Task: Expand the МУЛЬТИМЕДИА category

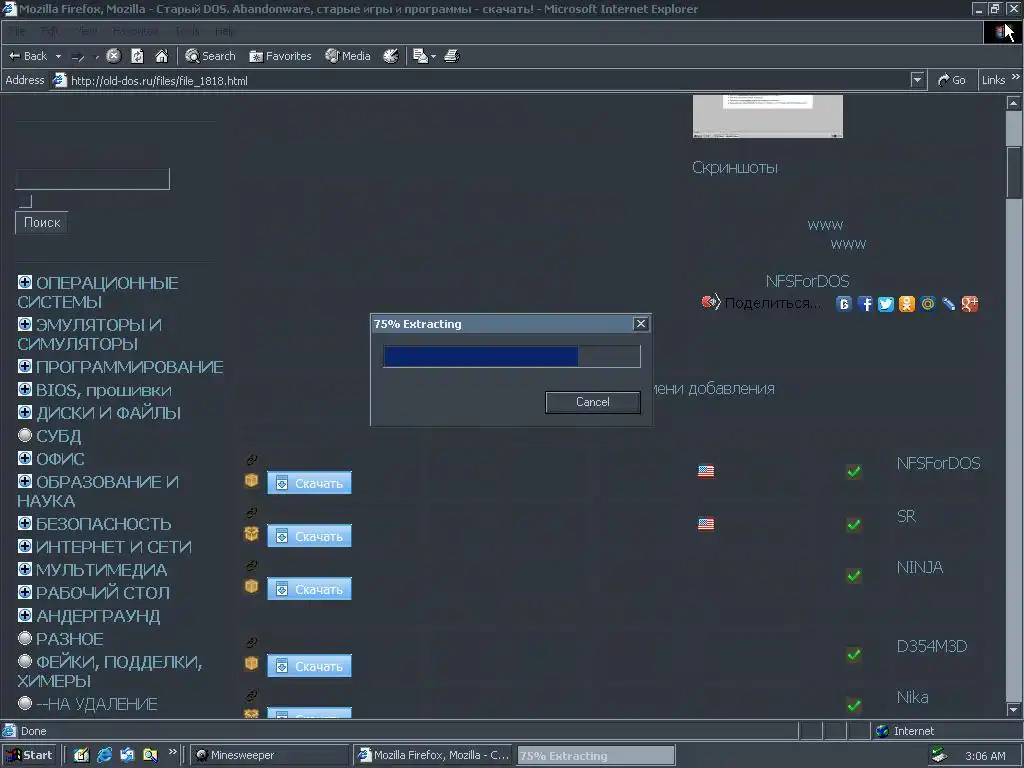Action: [25, 569]
